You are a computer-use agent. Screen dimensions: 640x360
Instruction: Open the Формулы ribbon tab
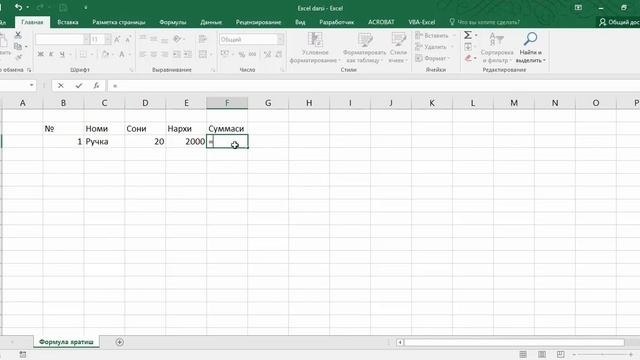[x=173, y=22]
